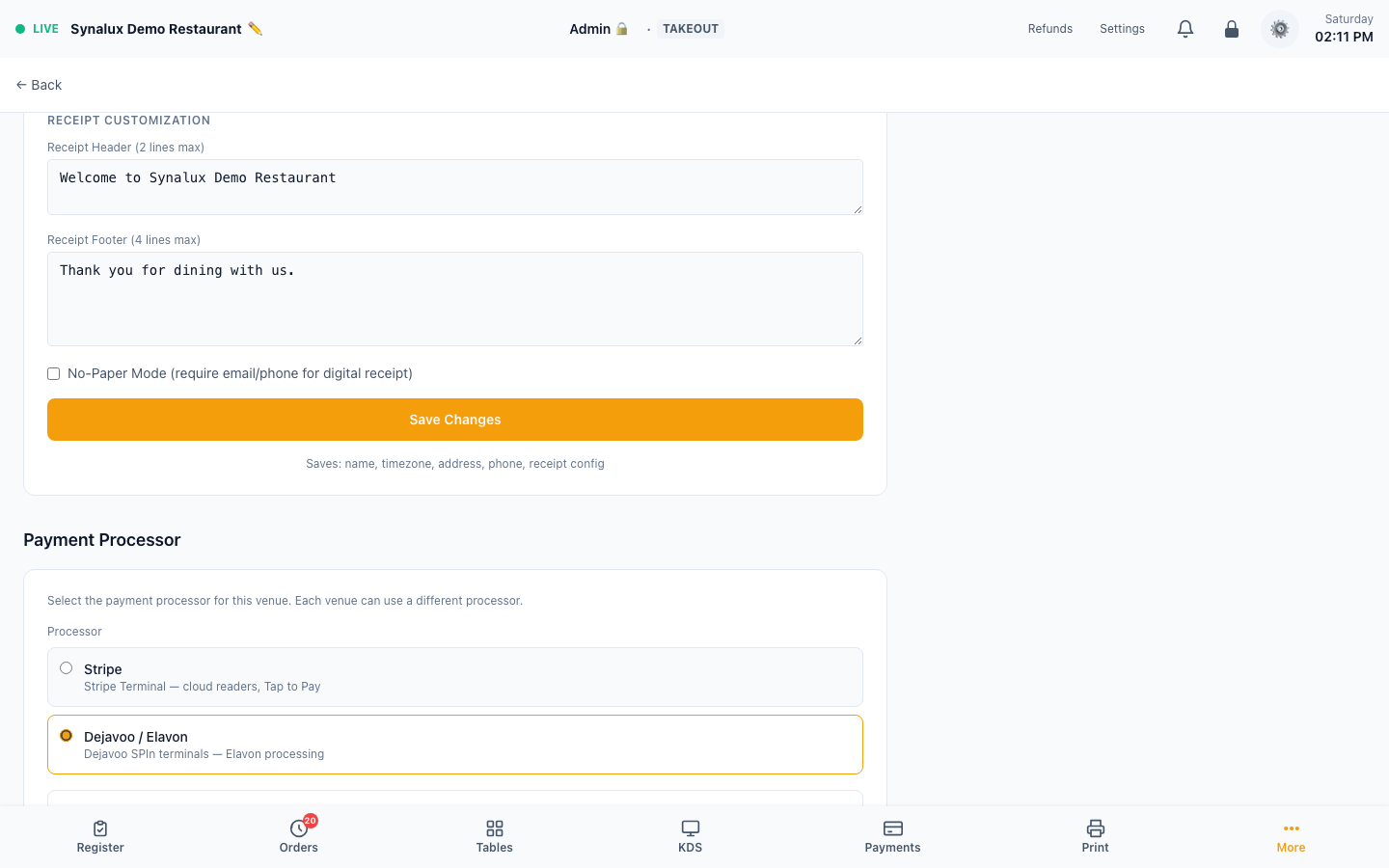
Task: Open the KDS monitor icon
Action: pos(691,828)
